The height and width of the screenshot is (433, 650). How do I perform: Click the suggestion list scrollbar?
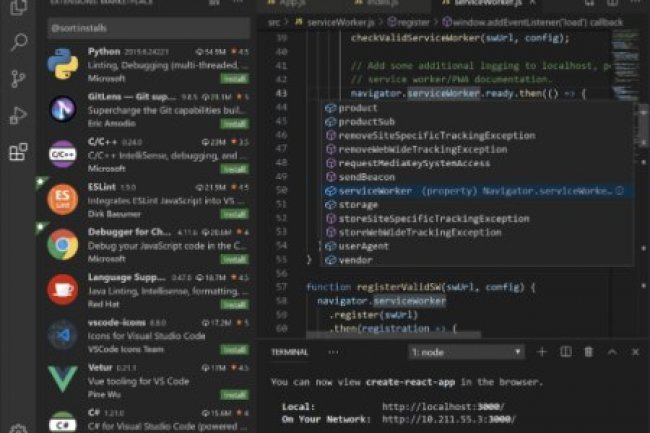643,124
